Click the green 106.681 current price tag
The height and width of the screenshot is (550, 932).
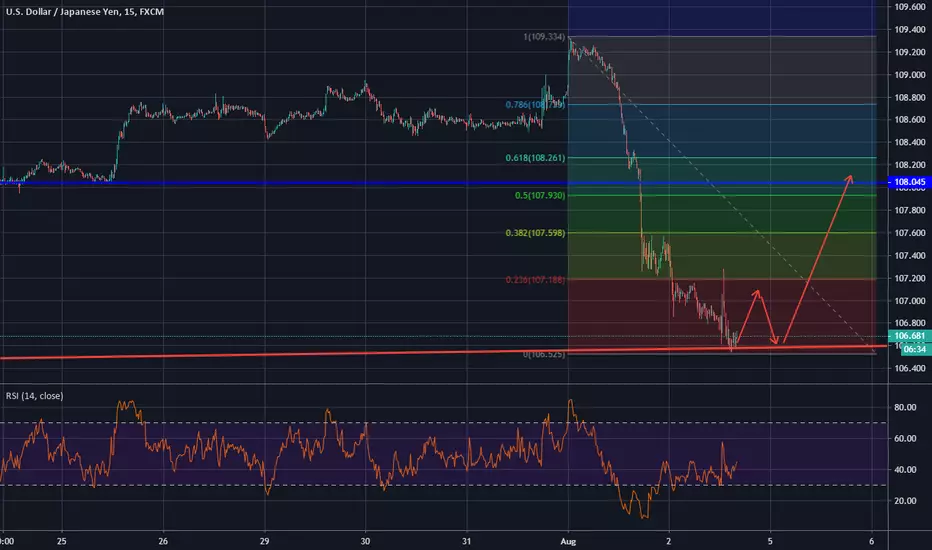tap(909, 336)
